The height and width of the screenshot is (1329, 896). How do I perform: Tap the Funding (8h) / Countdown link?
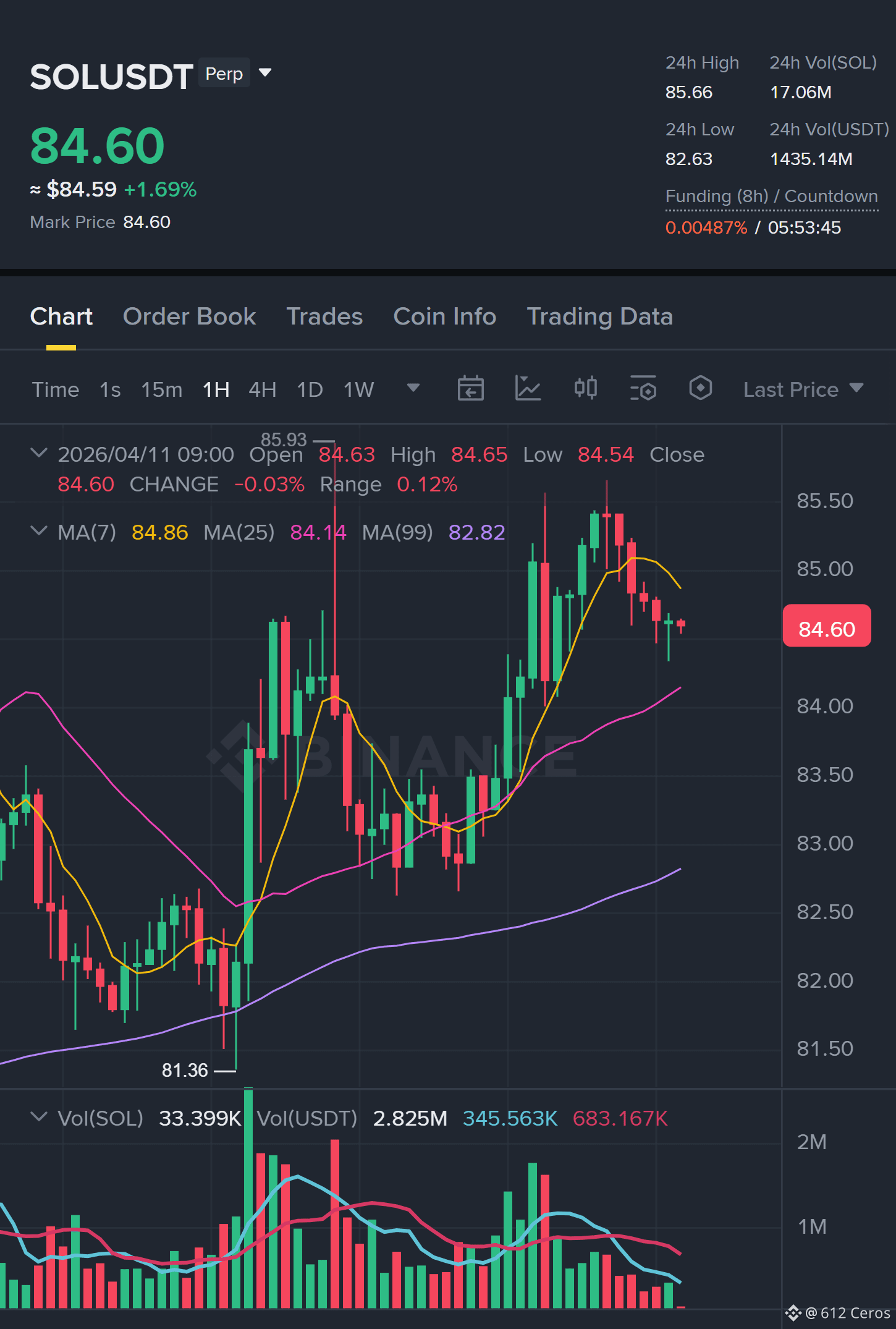click(771, 197)
